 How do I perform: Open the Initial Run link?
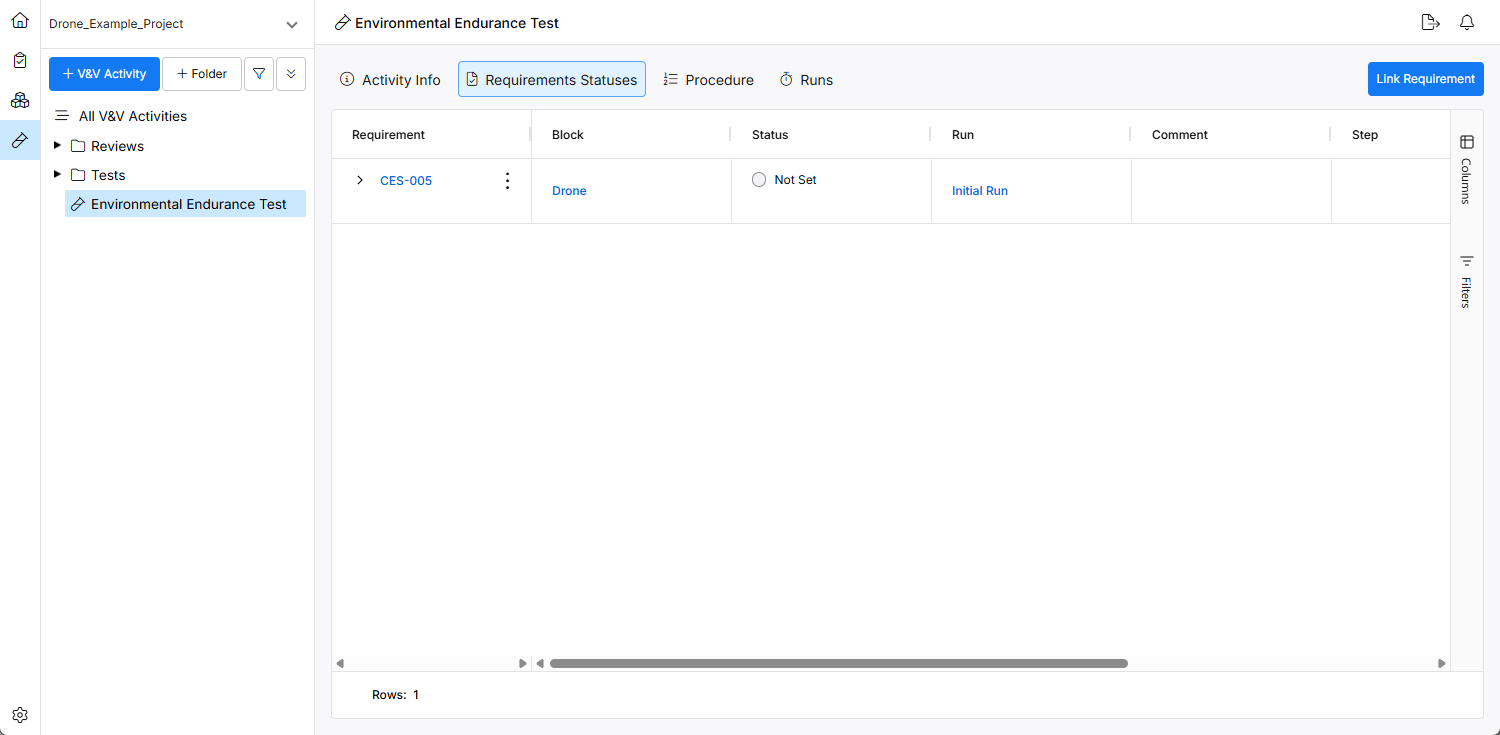point(979,191)
